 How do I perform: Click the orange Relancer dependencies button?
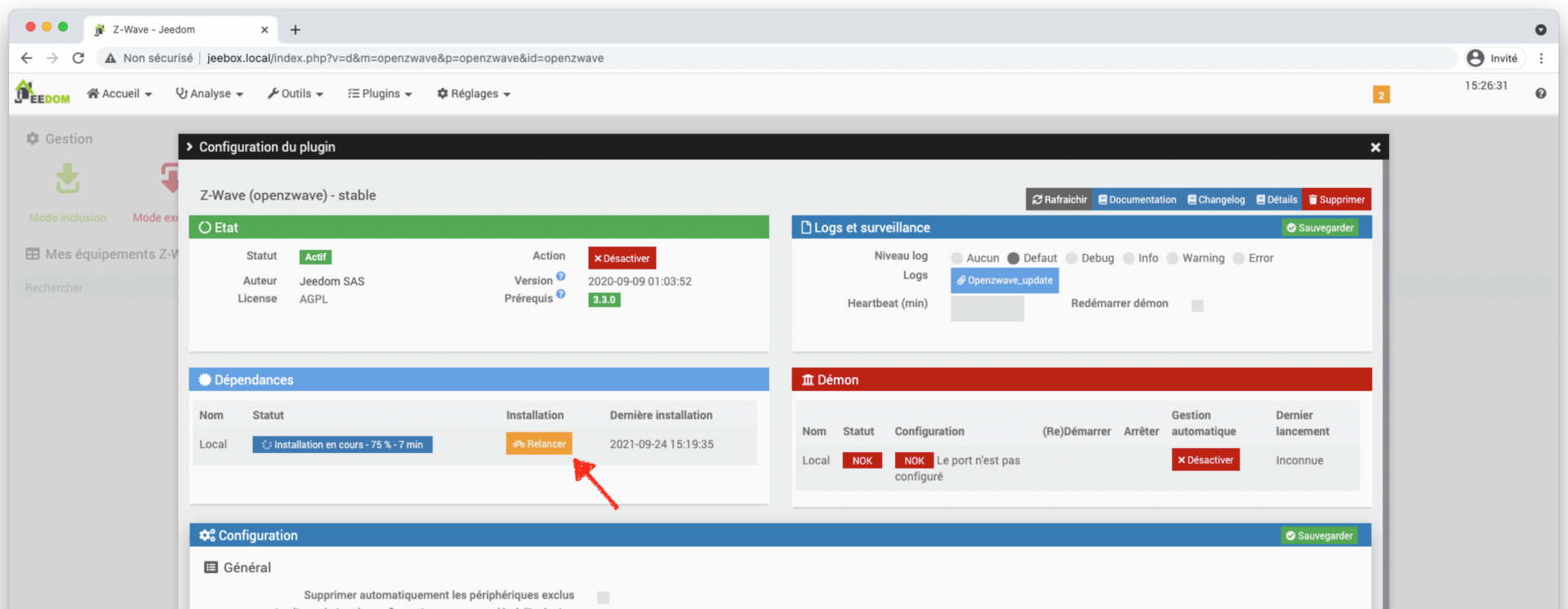[539, 444]
